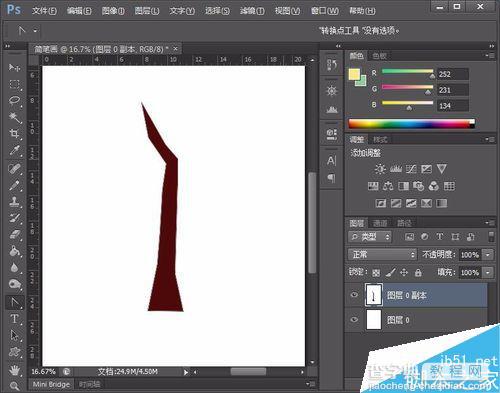Viewport: 500px width, 393px height.
Task: Select the Path Selection tool
Action: tap(14, 335)
